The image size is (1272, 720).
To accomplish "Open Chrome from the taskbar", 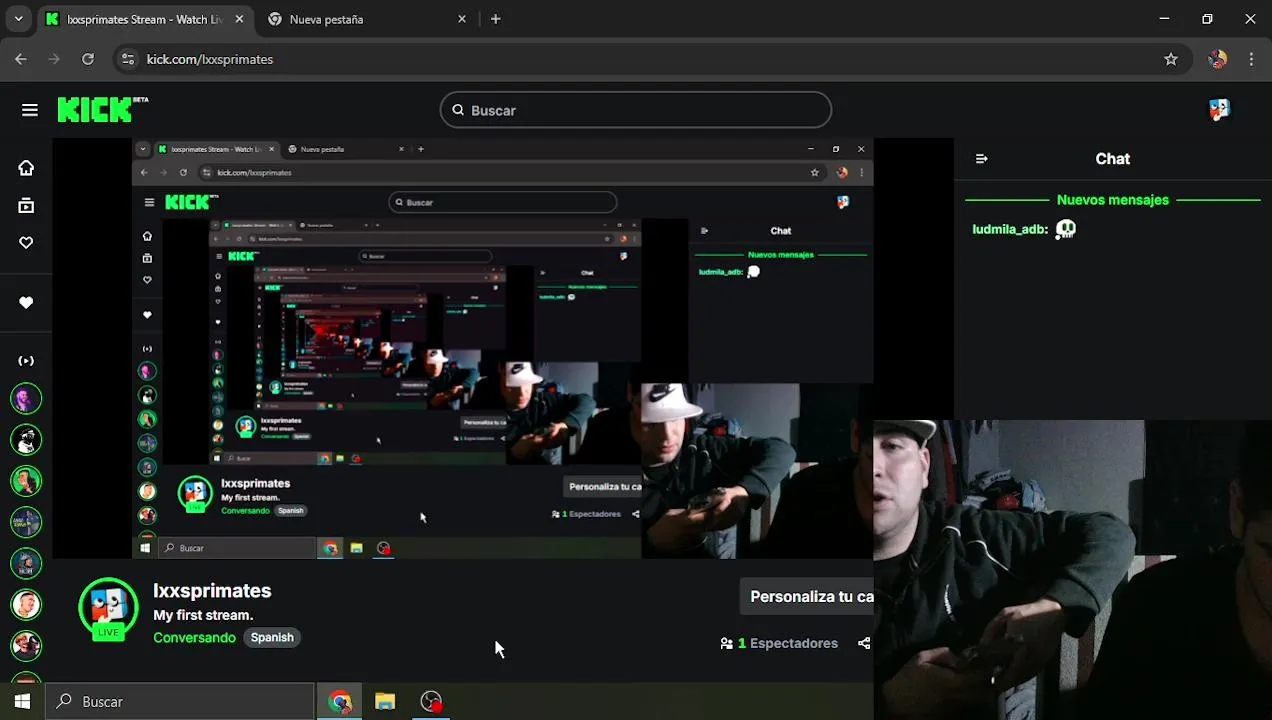I will (340, 701).
